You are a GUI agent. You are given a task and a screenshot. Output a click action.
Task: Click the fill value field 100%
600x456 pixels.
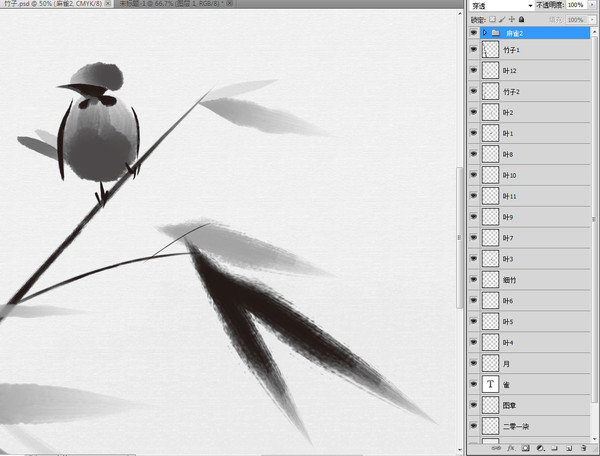576,20
